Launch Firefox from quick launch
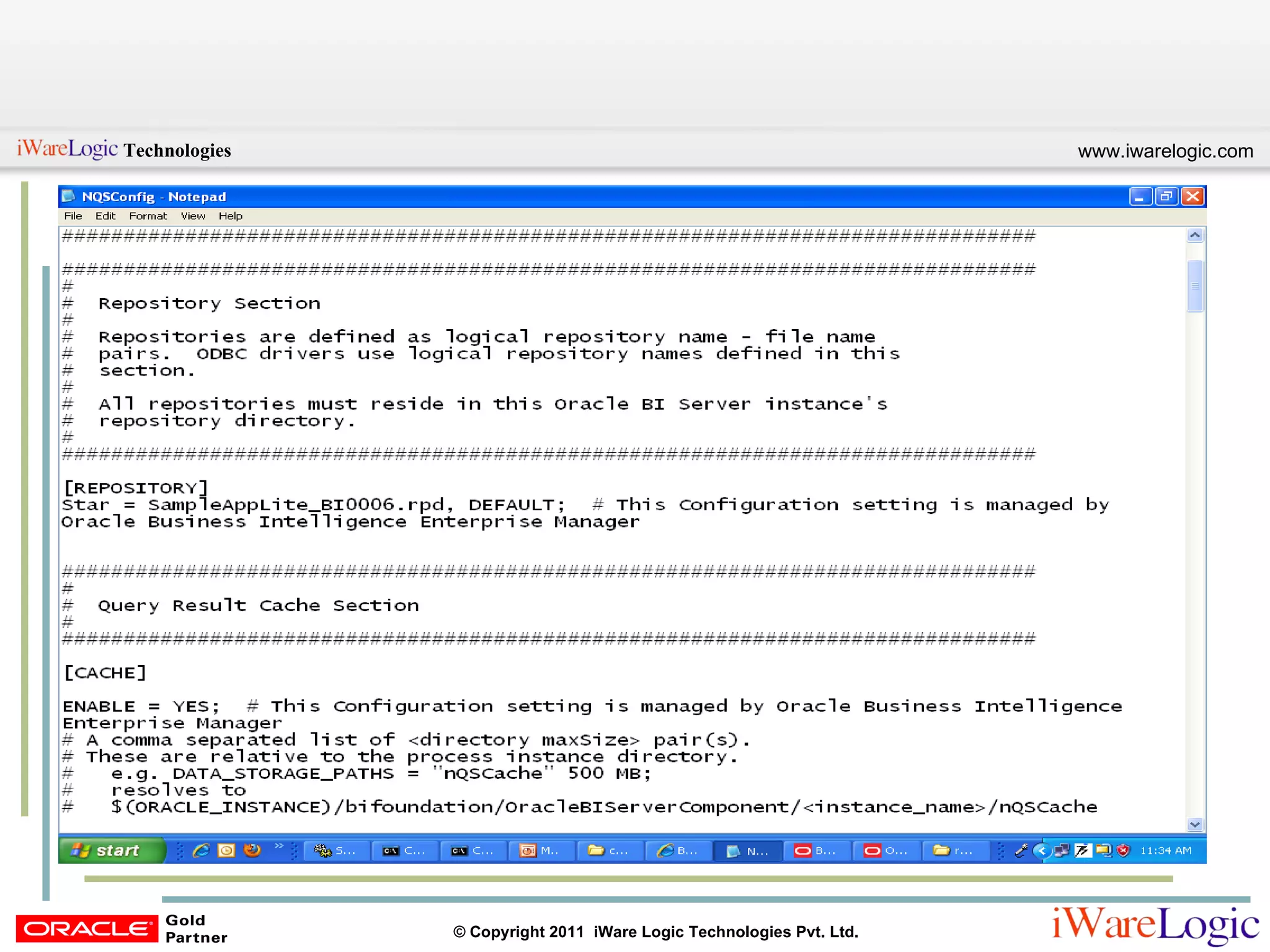The image size is (1270, 952). [252, 850]
